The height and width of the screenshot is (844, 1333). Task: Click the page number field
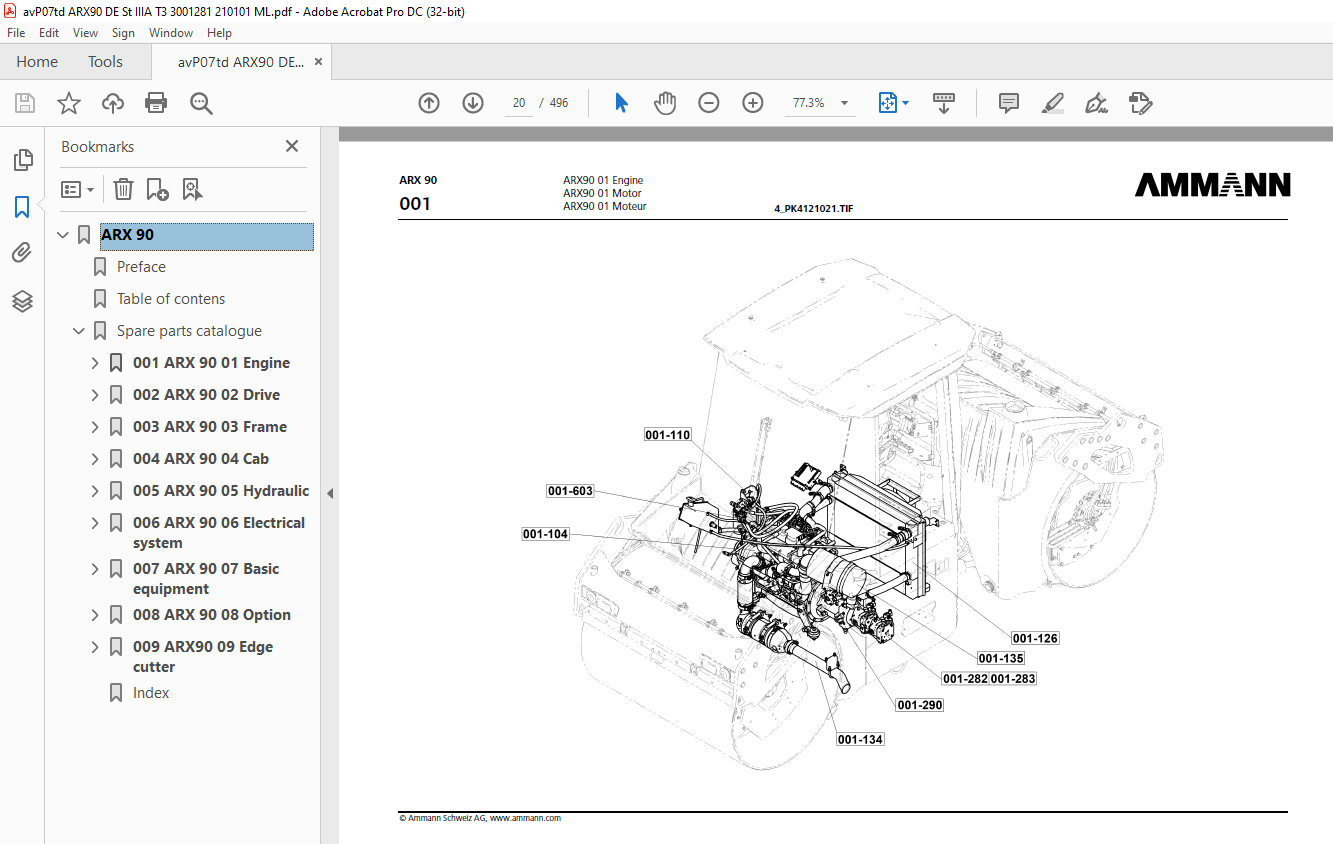point(519,103)
